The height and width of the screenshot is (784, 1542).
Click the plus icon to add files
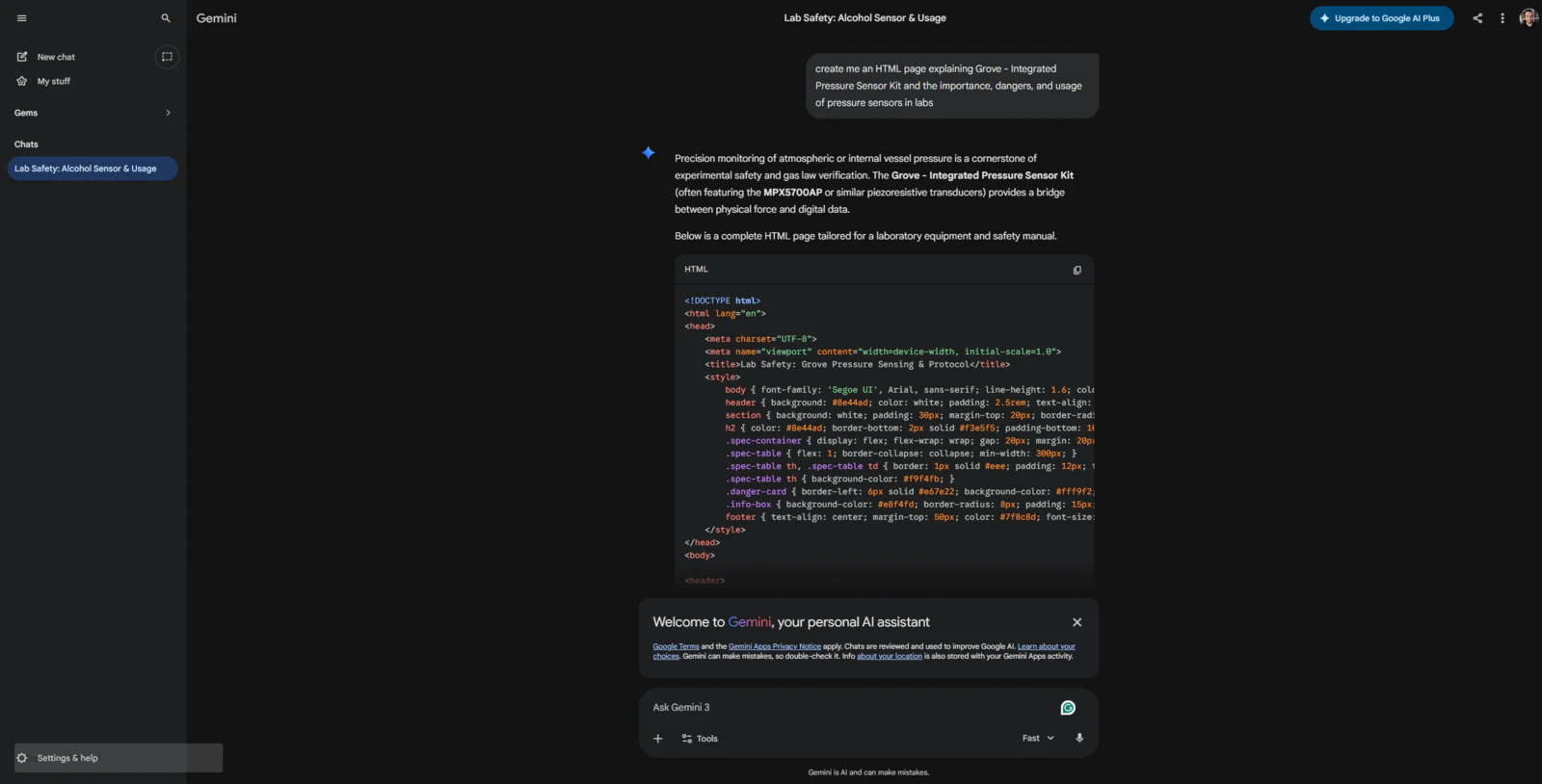(658, 739)
